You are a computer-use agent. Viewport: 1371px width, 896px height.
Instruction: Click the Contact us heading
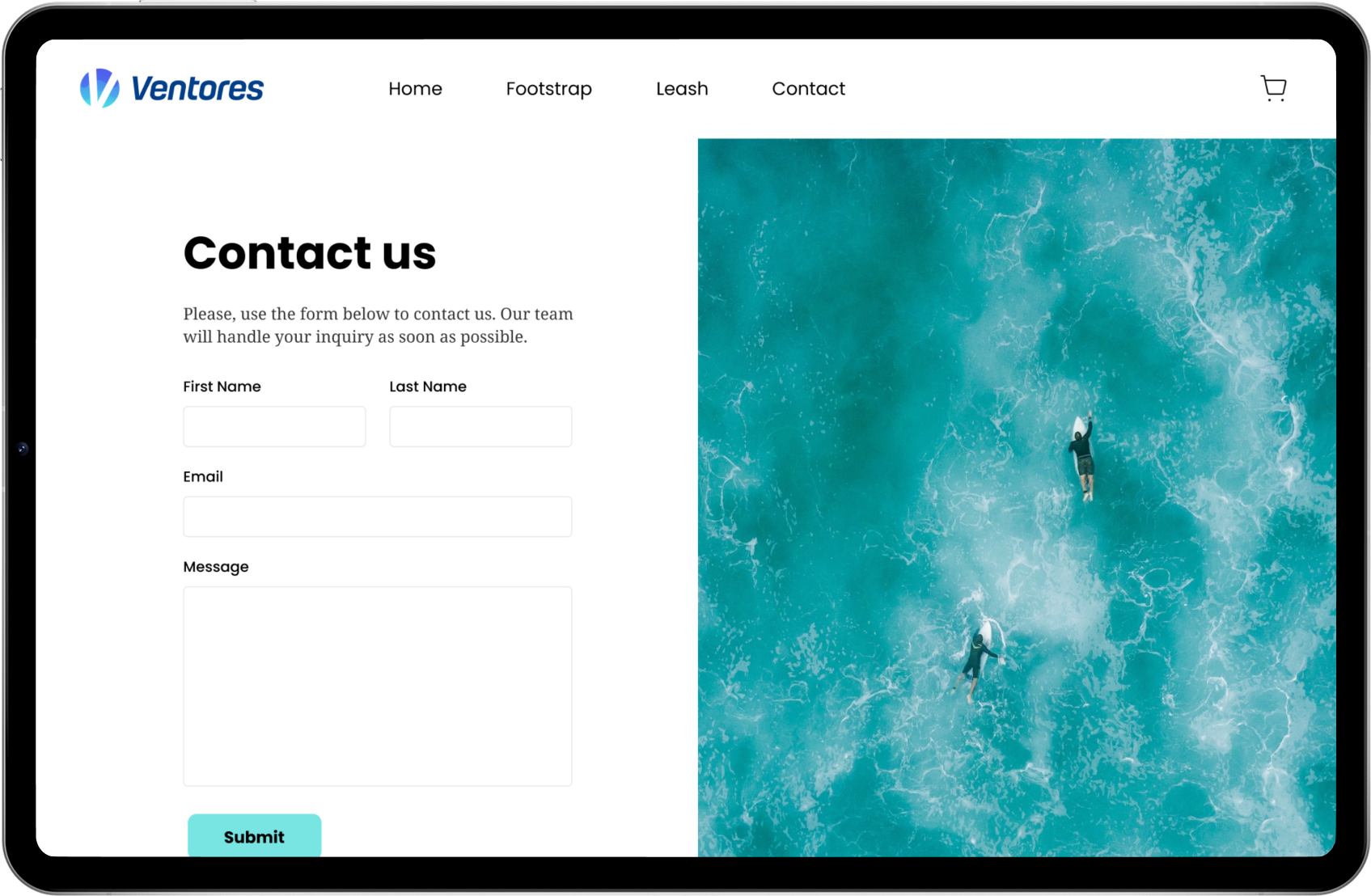coord(310,252)
